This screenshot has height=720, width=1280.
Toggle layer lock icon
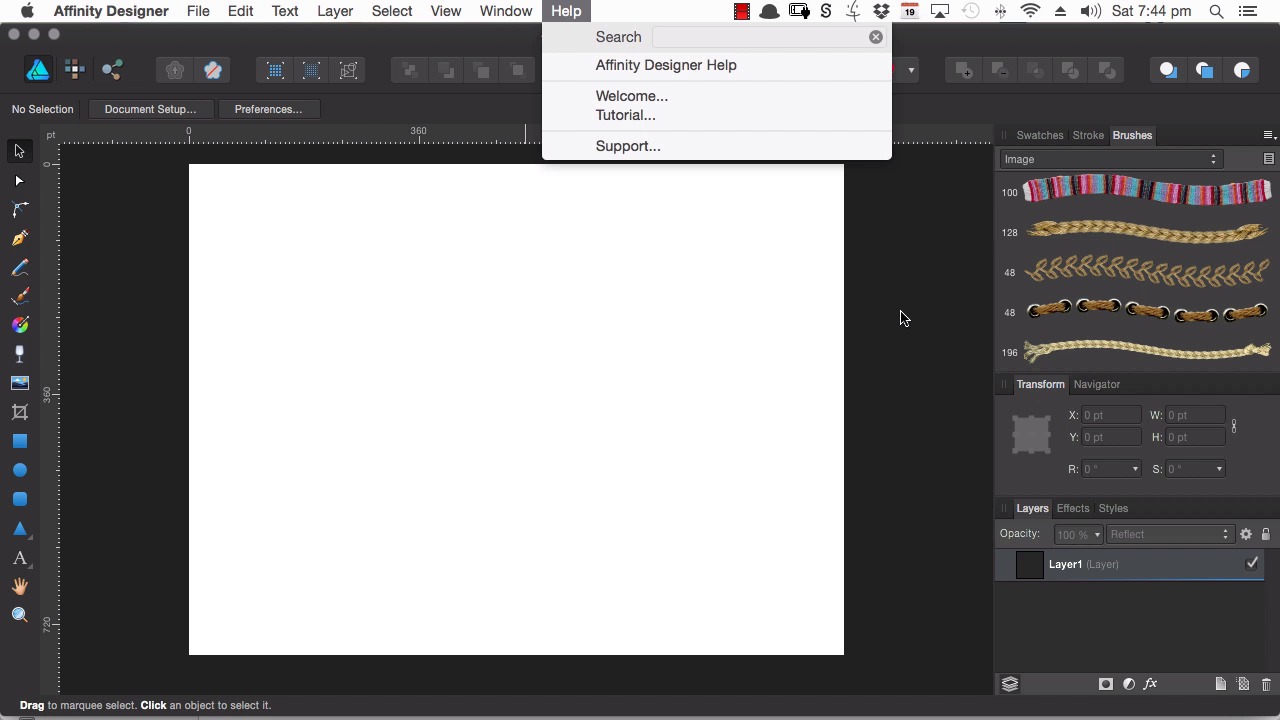[1265, 534]
